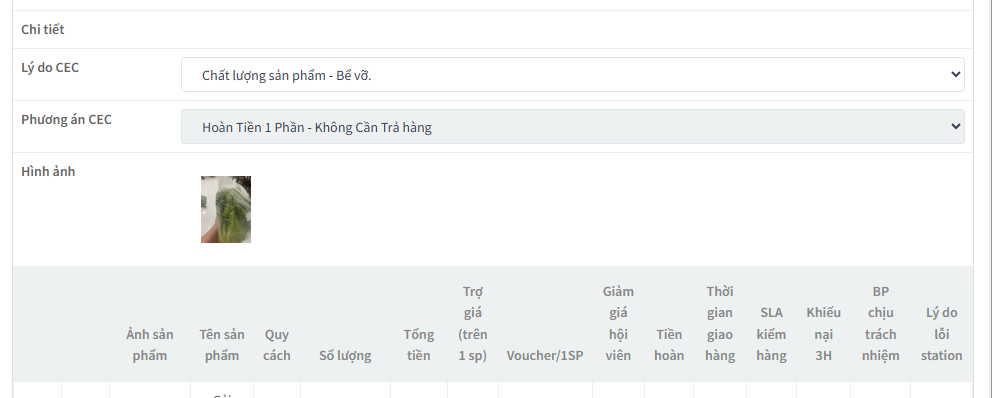The height and width of the screenshot is (398, 992).
Task: Click the Giảm giá hội viên header
Action: click(x=618, y=323)
